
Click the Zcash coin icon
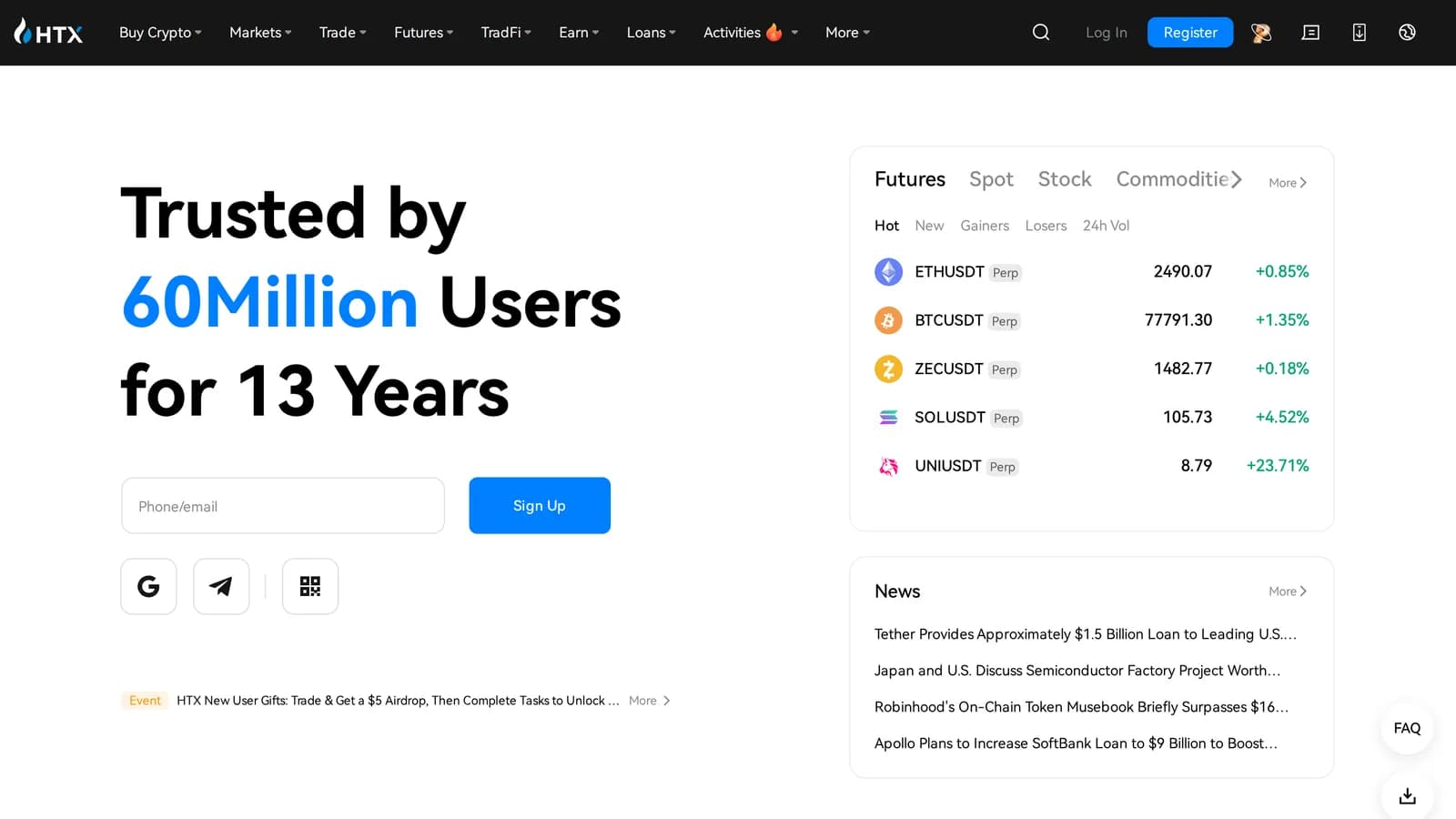point(888,369)
